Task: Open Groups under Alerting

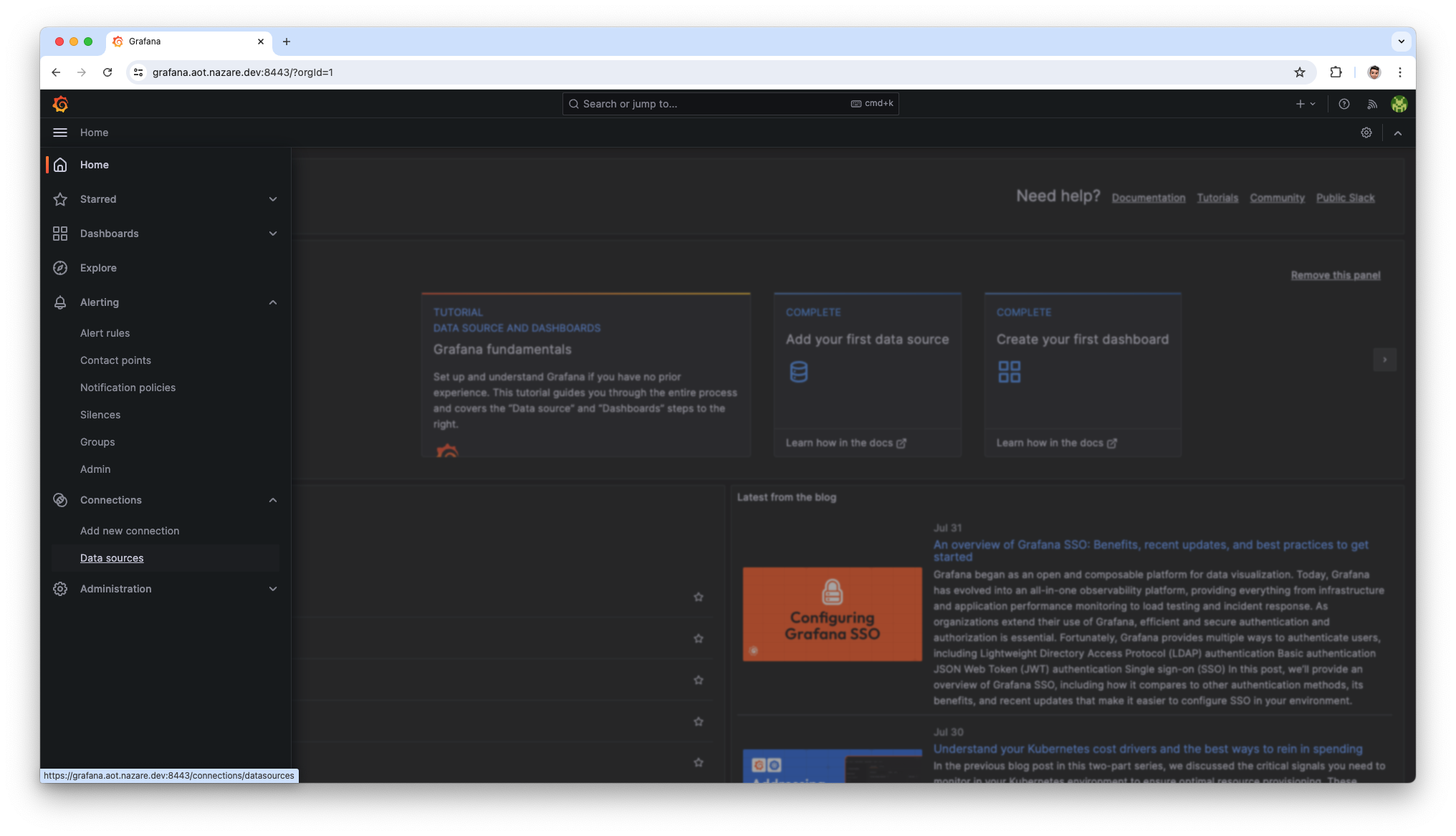Action: point(97,442)
